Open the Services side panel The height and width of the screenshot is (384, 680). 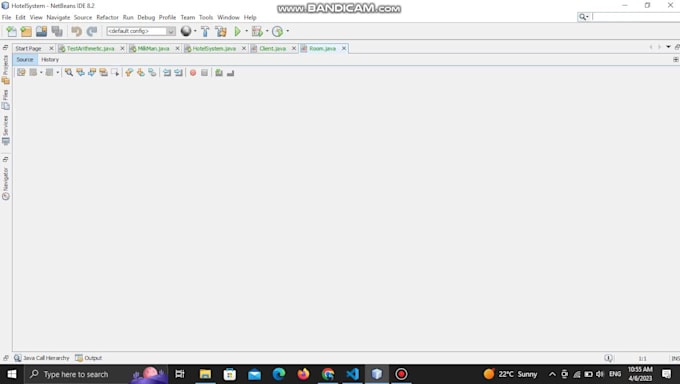(6, 131)
